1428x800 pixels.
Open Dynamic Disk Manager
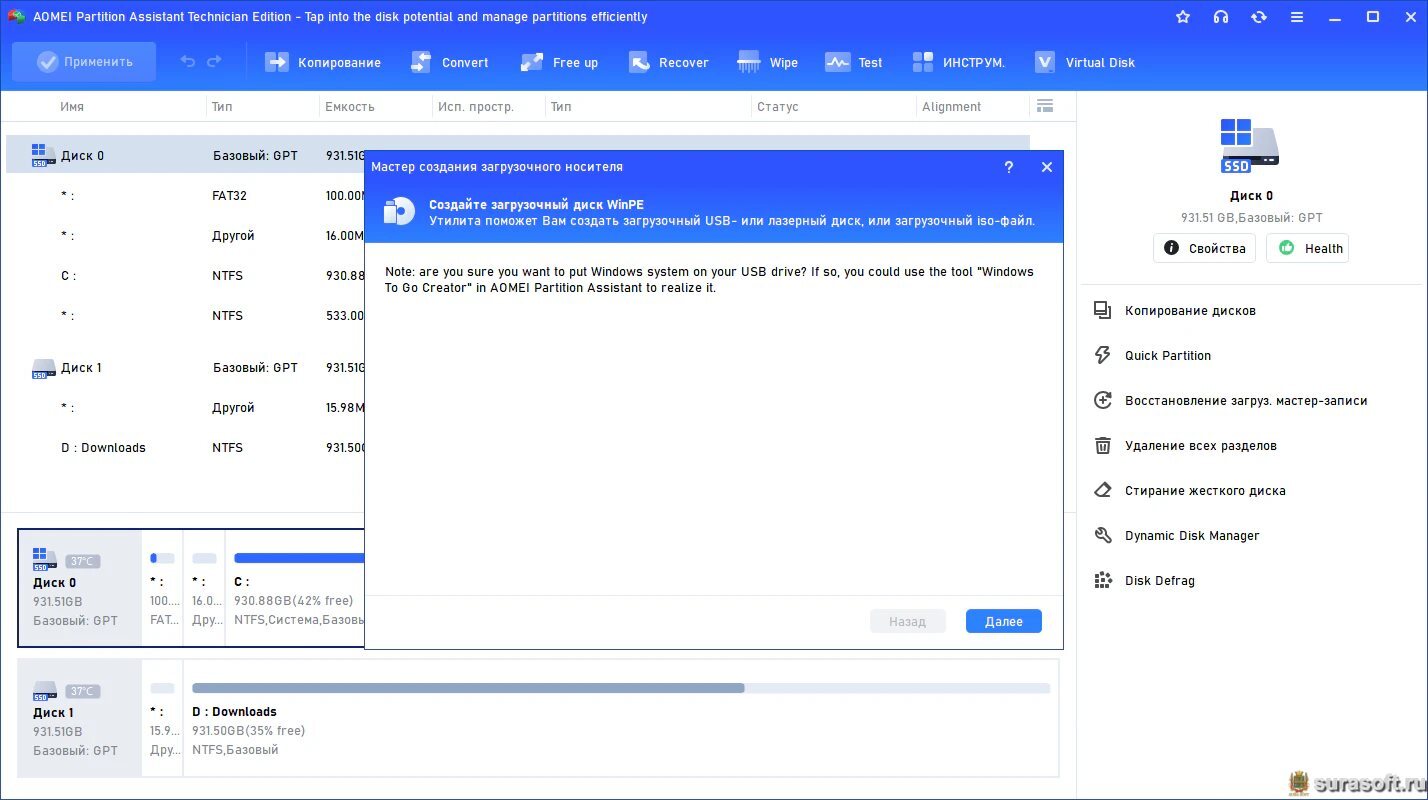pyautogui.click(x=1176, y=535)
